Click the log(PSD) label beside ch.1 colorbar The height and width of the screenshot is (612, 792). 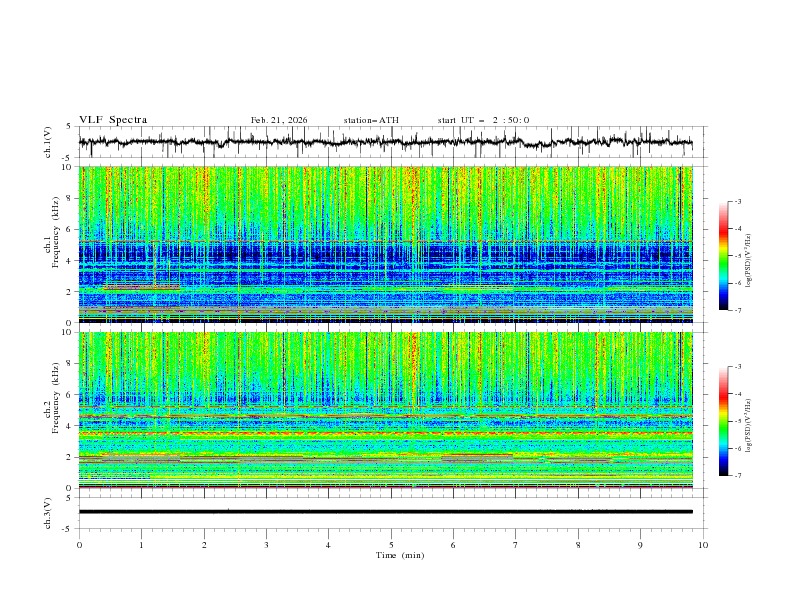coord(748,261)
